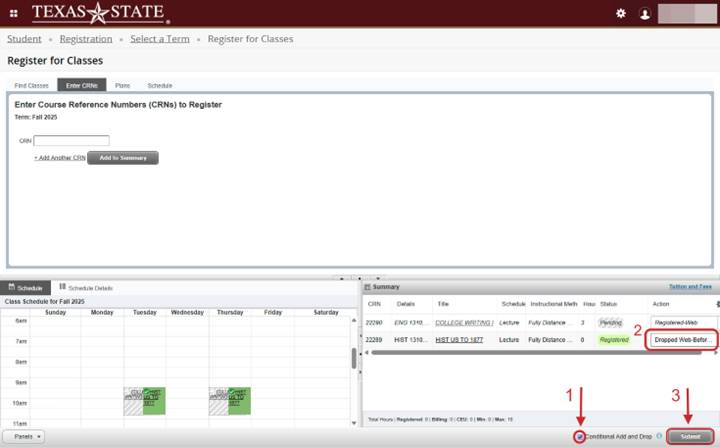Image resolution: width=720 pixels, height=447 pixels.
Task: Switch to the Find Classes tab
Action: [31, 86]
